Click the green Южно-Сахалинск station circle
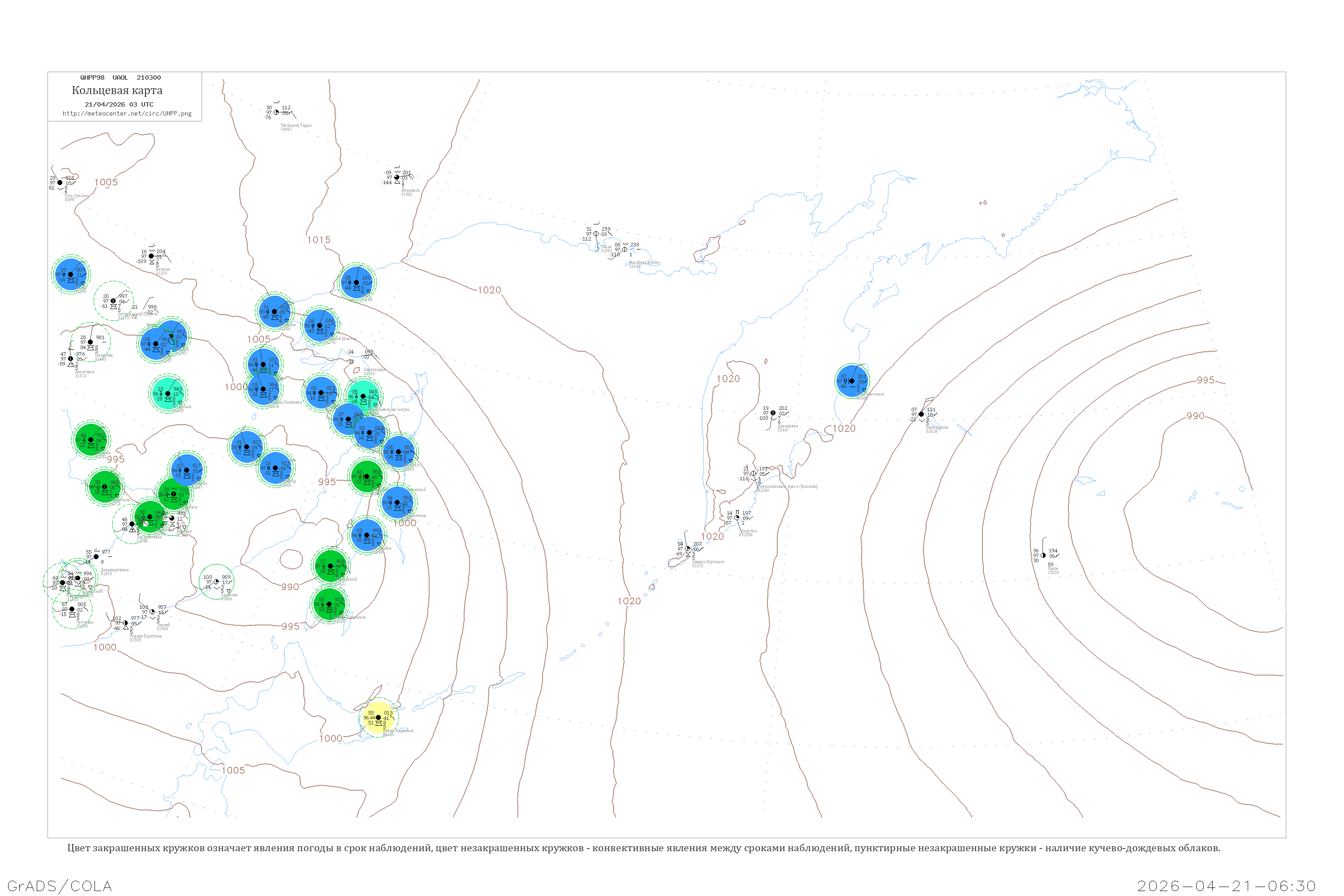The width and height of the screenshot is (1344, 896). coord(329,604)
